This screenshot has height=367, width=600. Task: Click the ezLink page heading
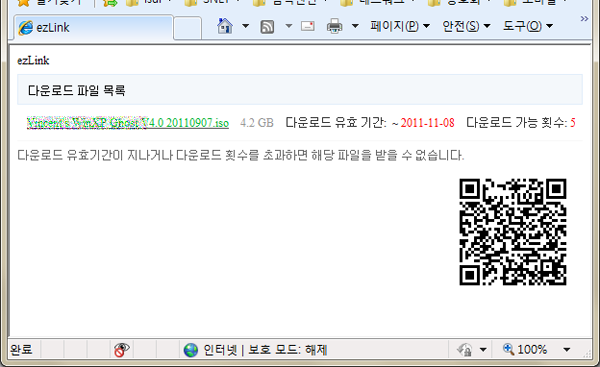[x=33, y=60]
